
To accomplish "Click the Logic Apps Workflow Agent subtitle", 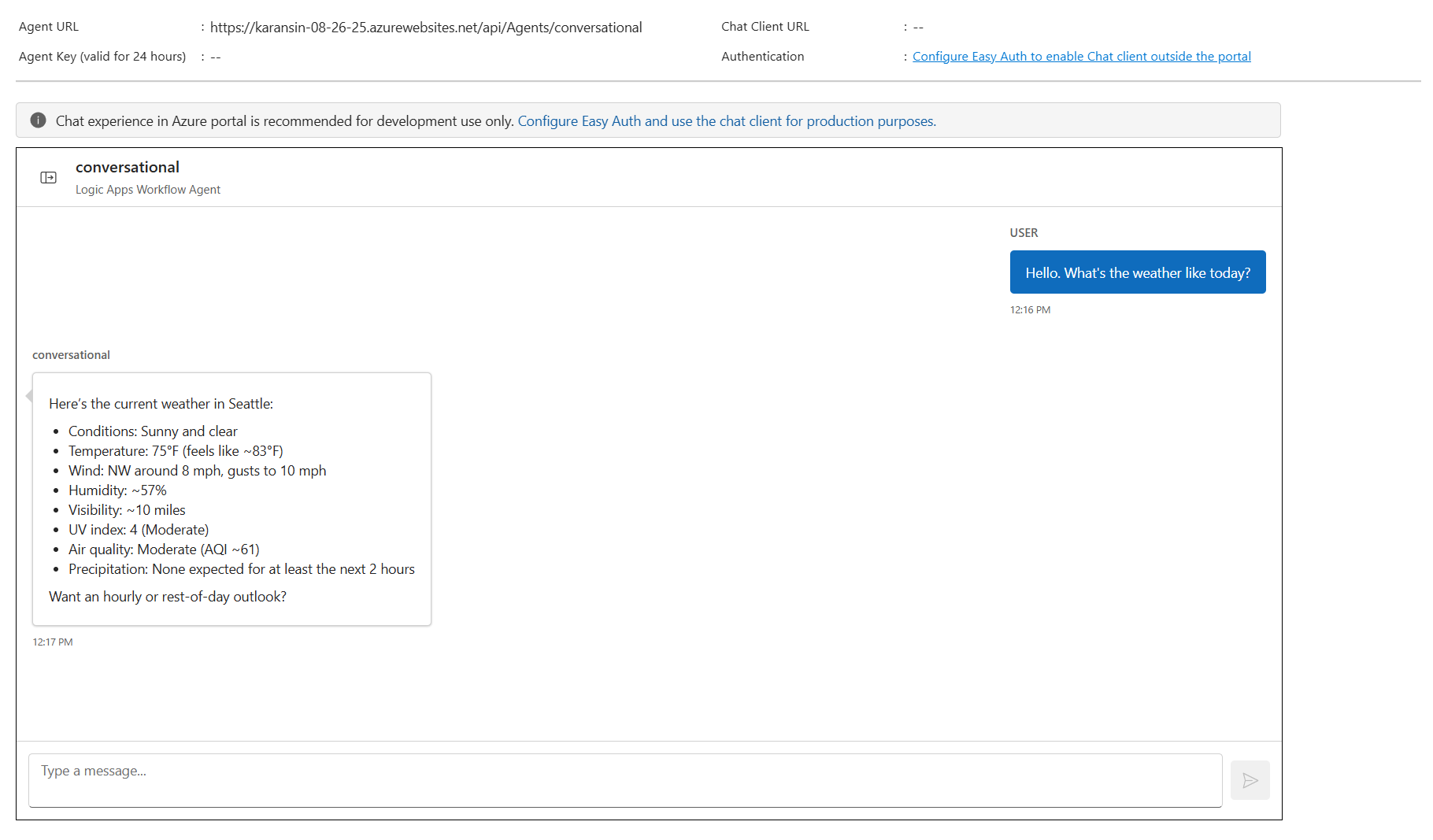I will 147,189.
